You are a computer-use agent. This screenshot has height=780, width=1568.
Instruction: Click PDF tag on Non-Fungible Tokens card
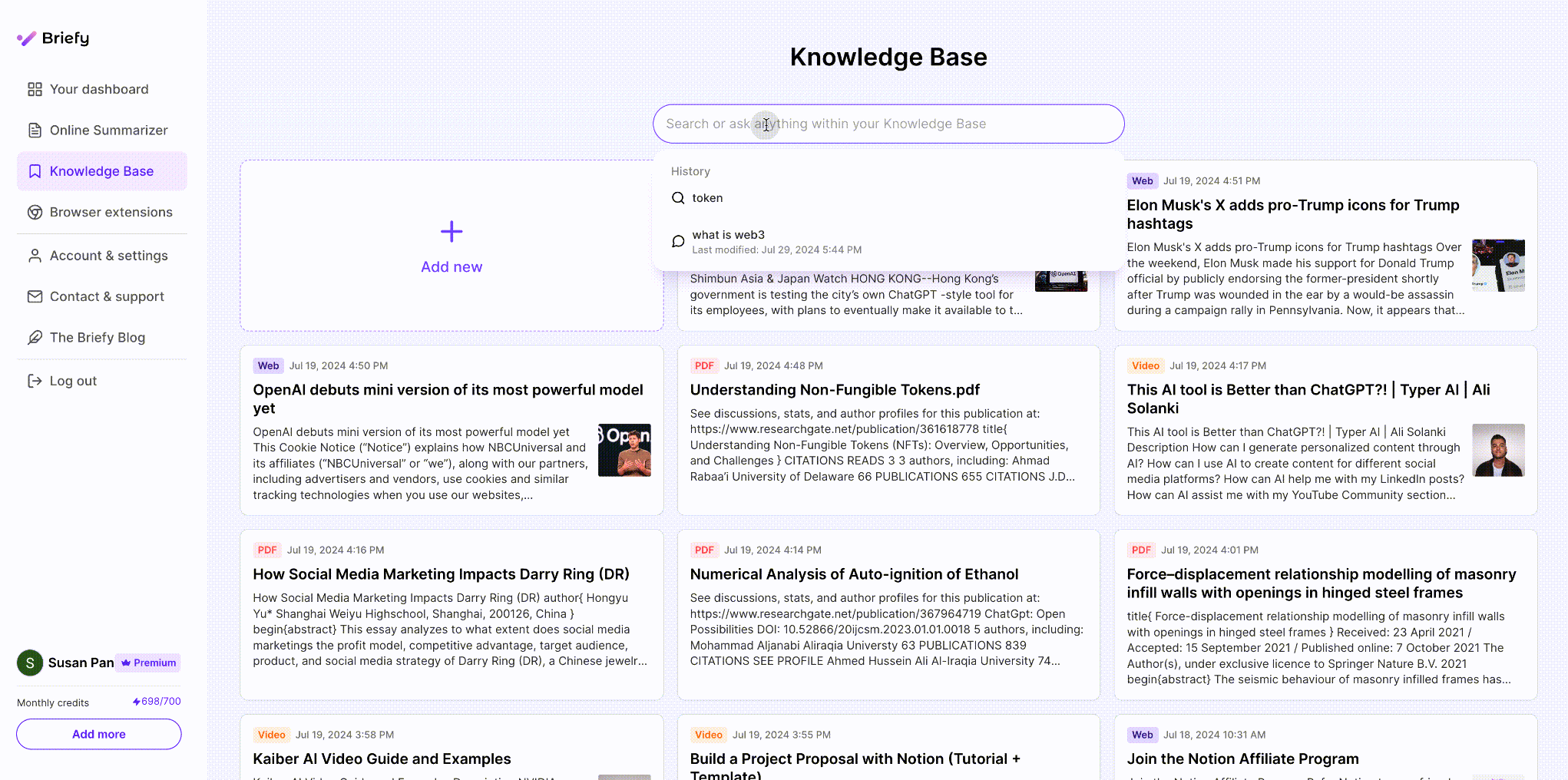pos(704,366)
